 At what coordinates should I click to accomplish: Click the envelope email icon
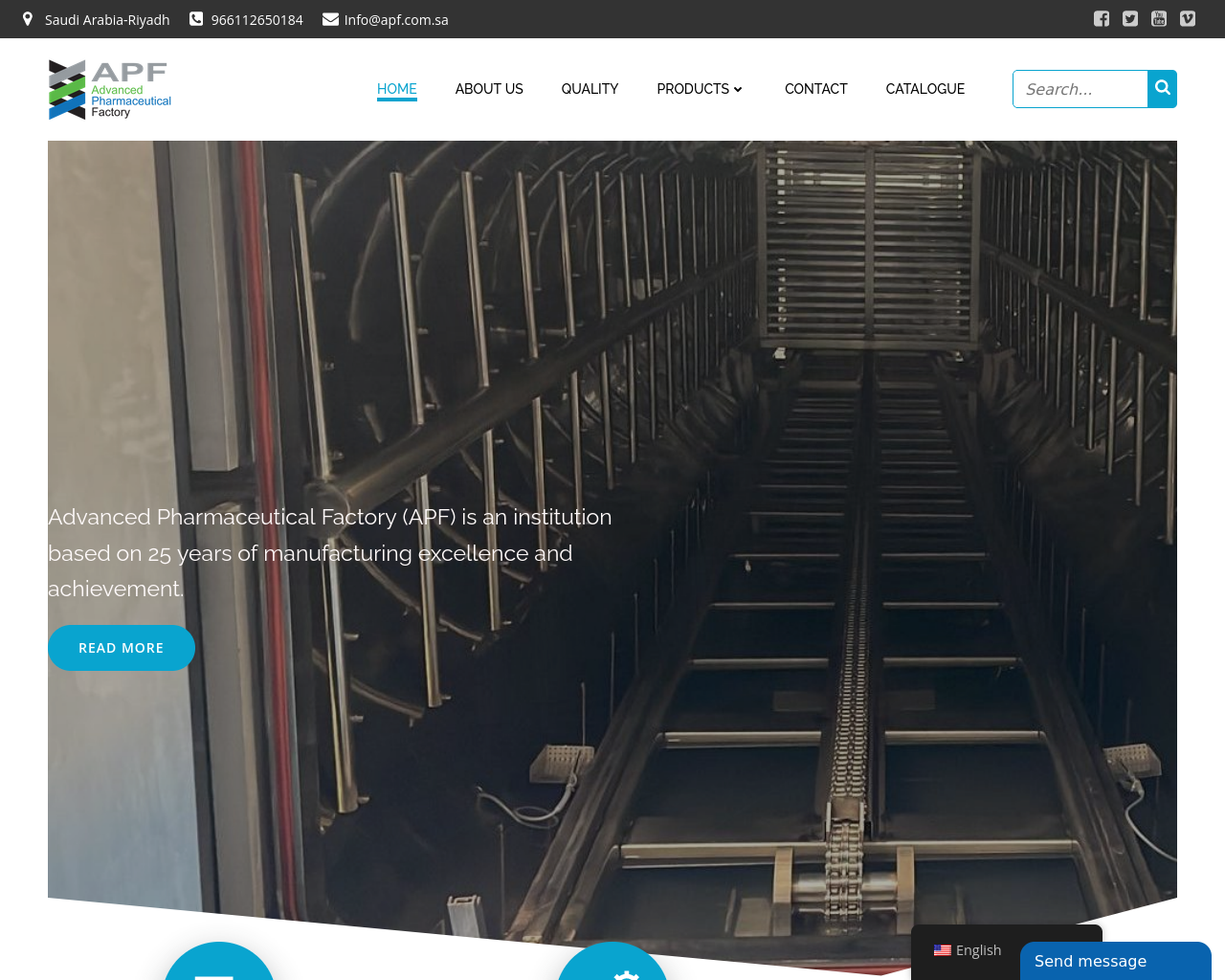click(330, 19)
